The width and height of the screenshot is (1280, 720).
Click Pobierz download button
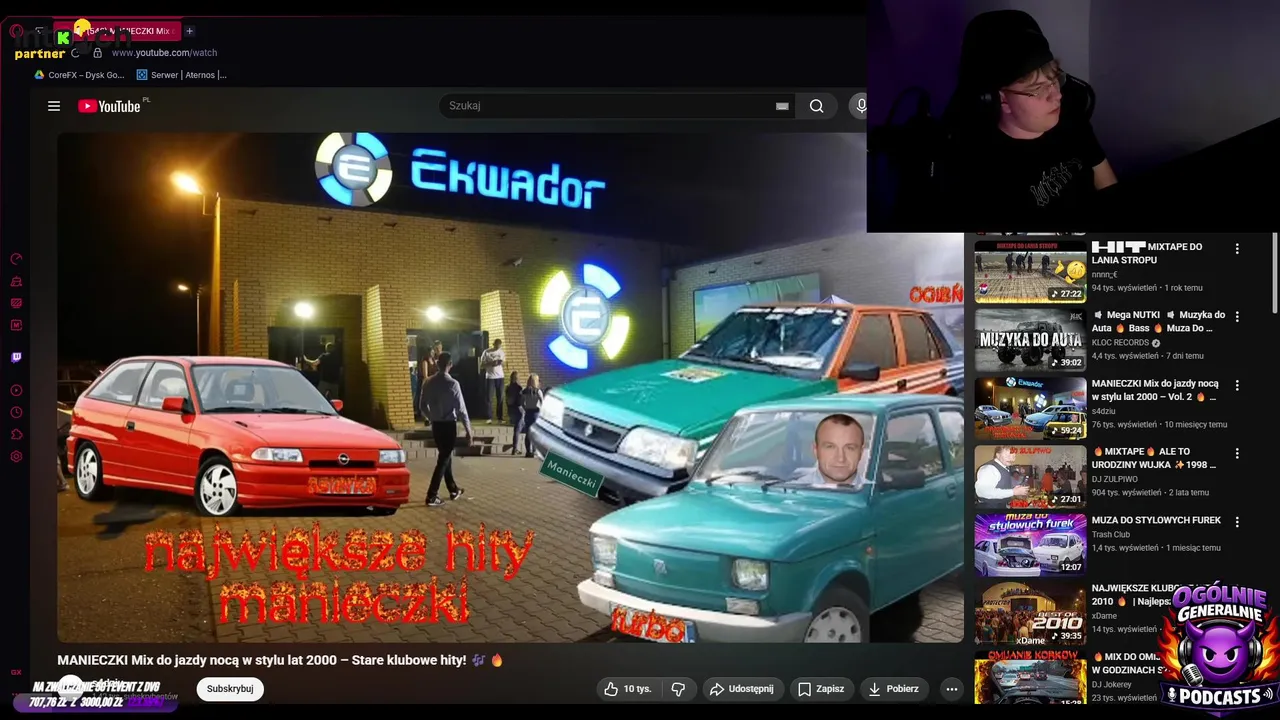(894, 689)
